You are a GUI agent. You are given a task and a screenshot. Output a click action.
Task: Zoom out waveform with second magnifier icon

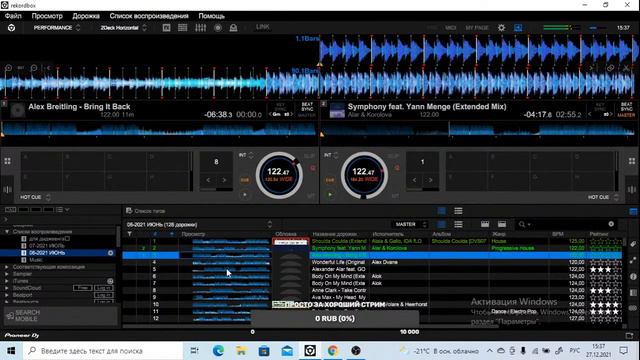tap(34, 68)
